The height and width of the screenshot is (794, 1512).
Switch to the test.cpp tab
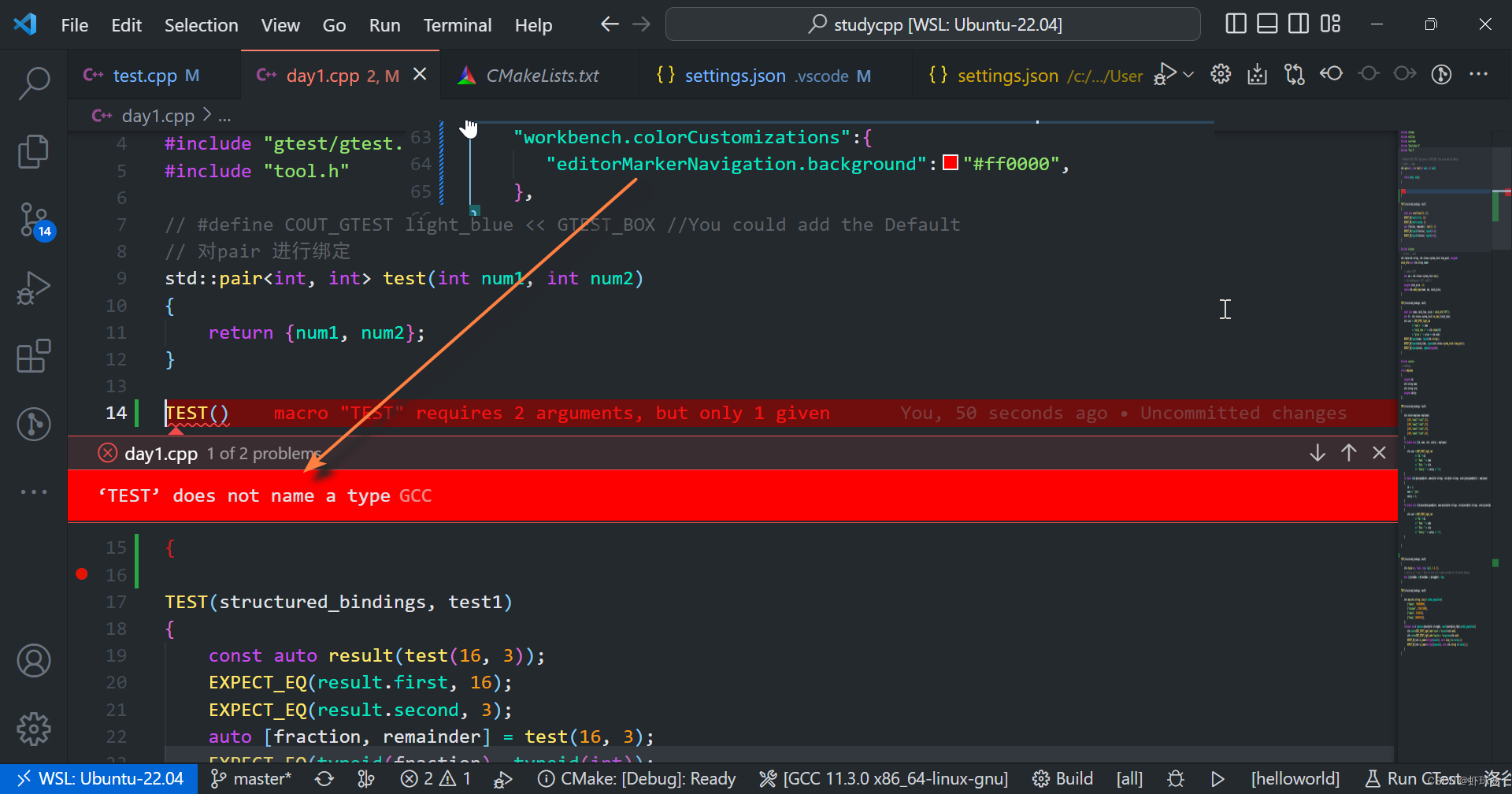coord(154,76)
